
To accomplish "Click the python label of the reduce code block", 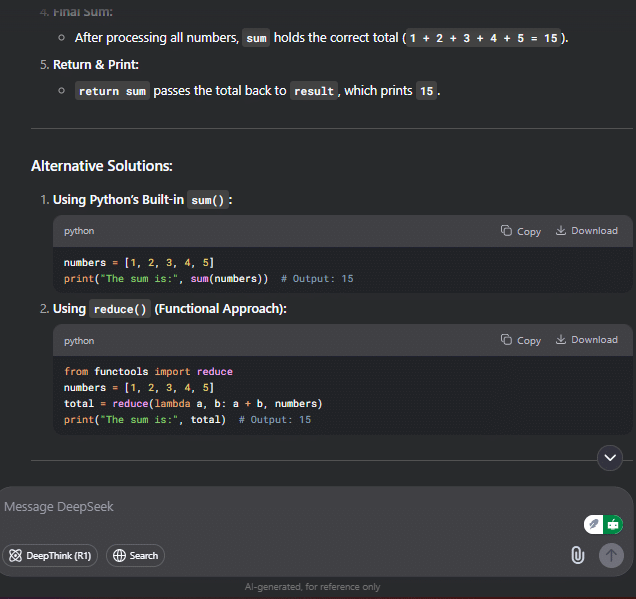I will click(x=79, y=341).
